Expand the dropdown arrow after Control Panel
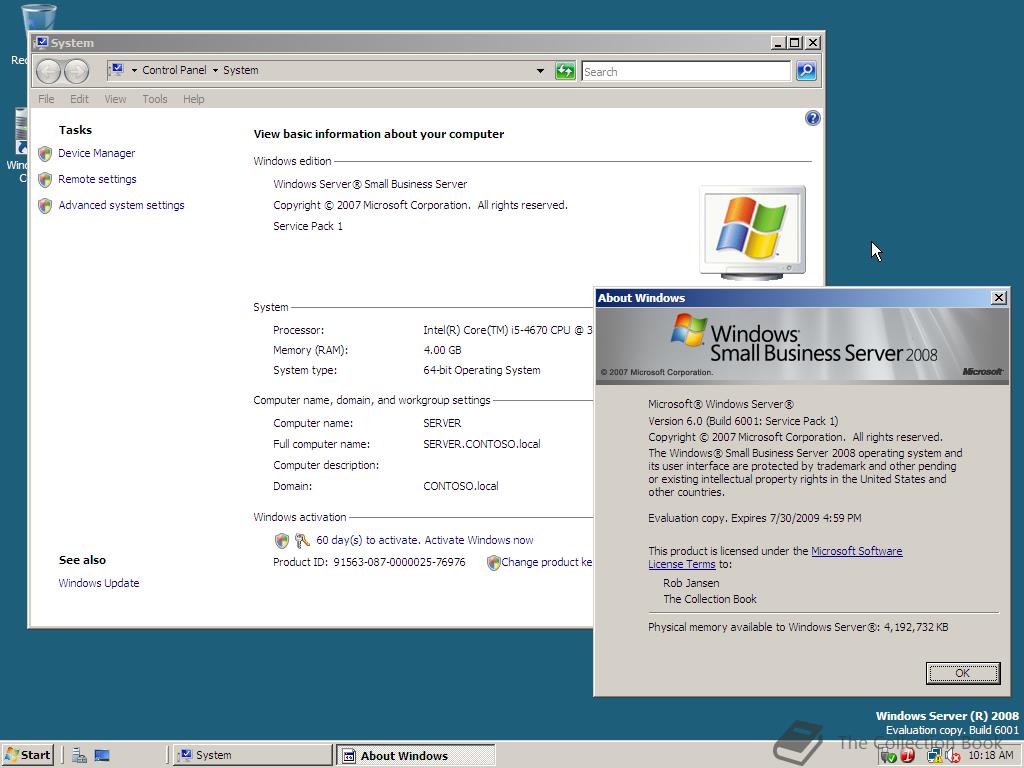This screenshot has width=1024, height=768. (x=215, y=71)
